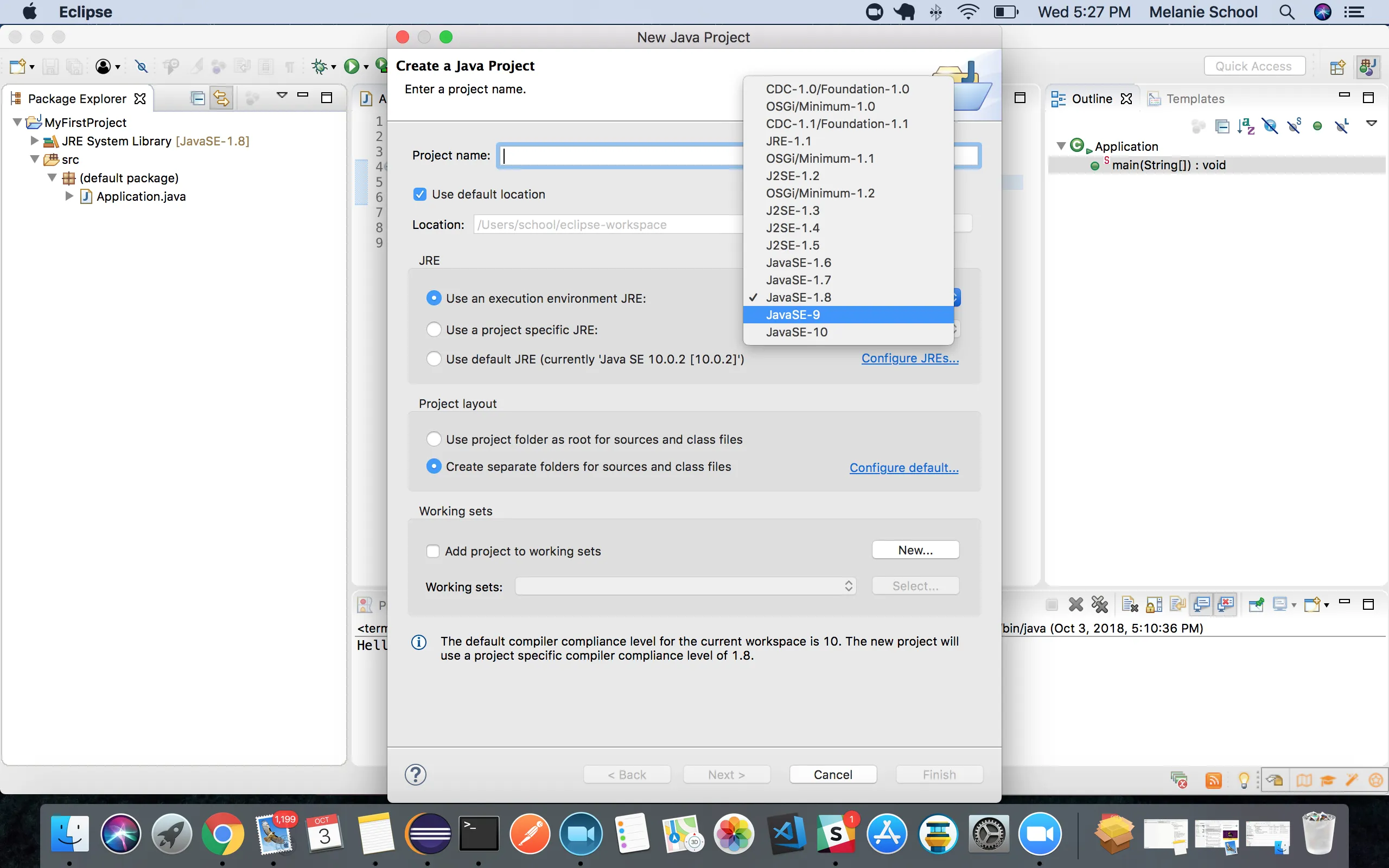This screenshot has width=1389, height=868.
Task: Click the Configure JREs link
Action: pyautogui.click(x=910, y=358)
